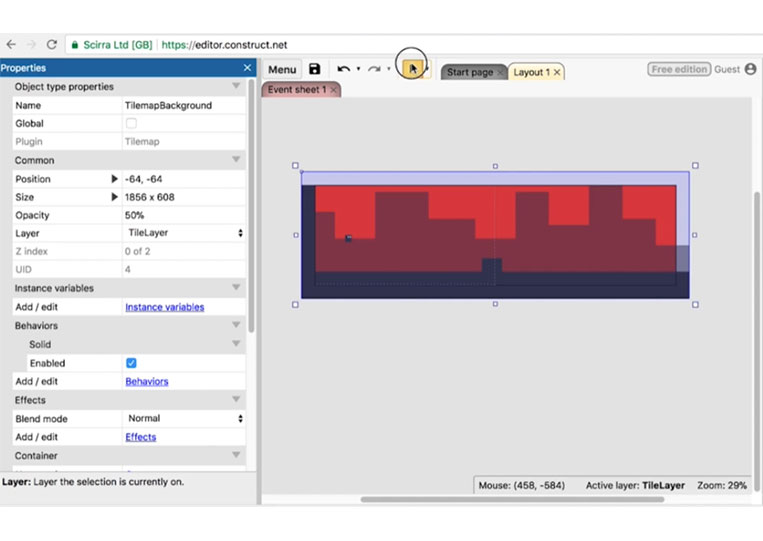Image resolution: width=763 pixels, height=541 pixels.
Task: Select the highlighted pointer tool in toolbar
Action: pos(413,69)
